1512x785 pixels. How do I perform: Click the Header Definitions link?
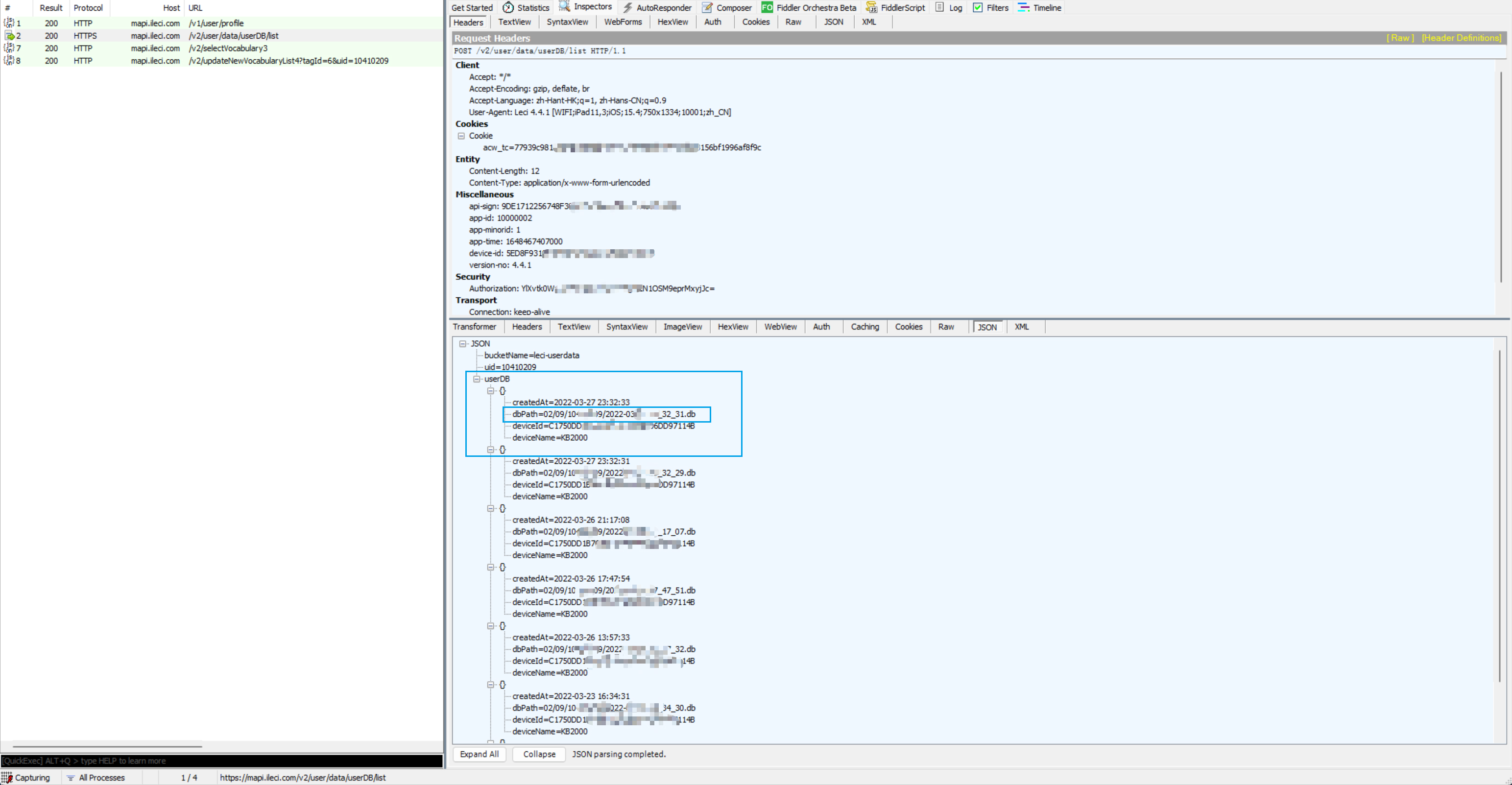[1461, 38]
